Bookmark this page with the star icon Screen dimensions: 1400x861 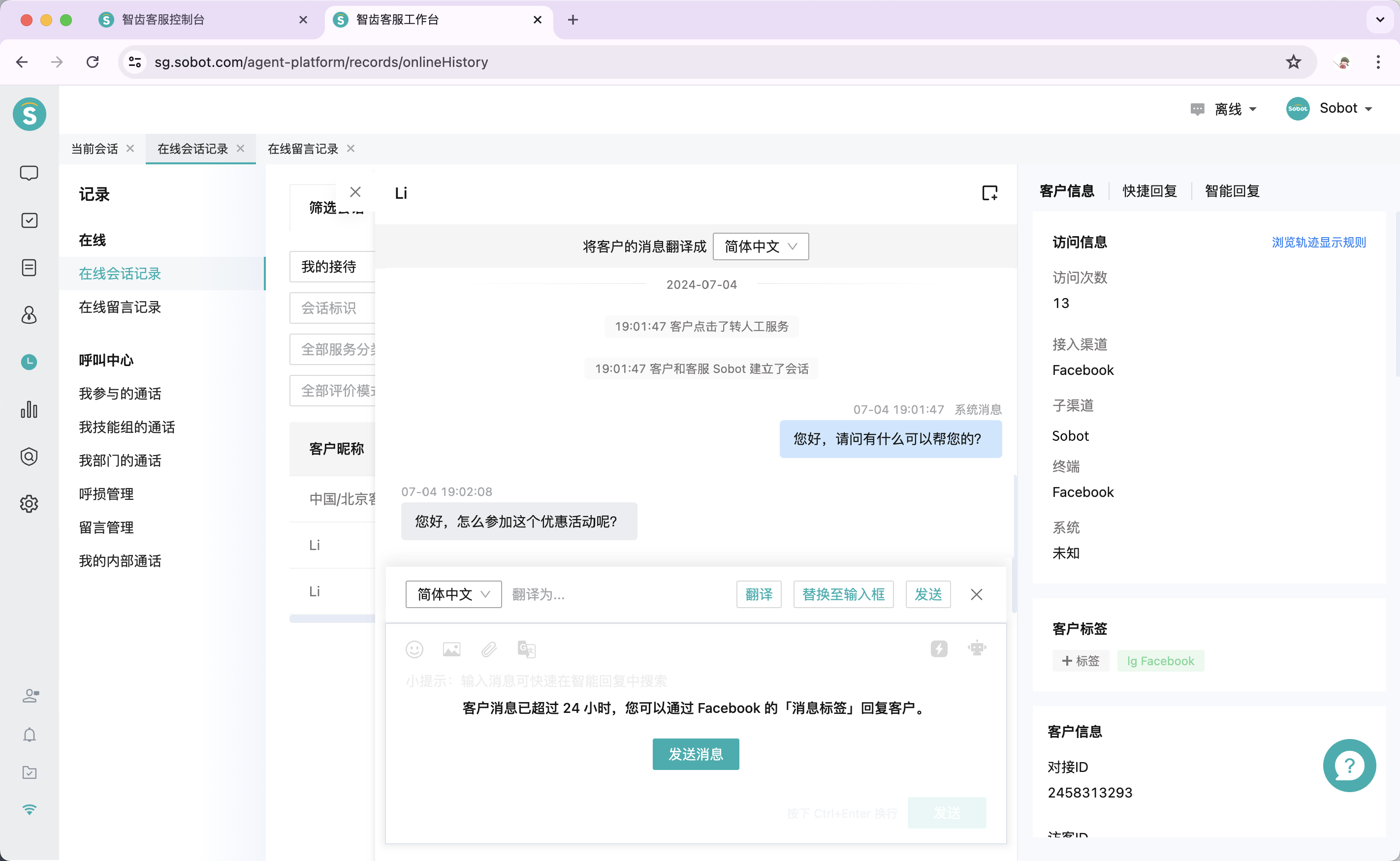[x=1294, y=62]
